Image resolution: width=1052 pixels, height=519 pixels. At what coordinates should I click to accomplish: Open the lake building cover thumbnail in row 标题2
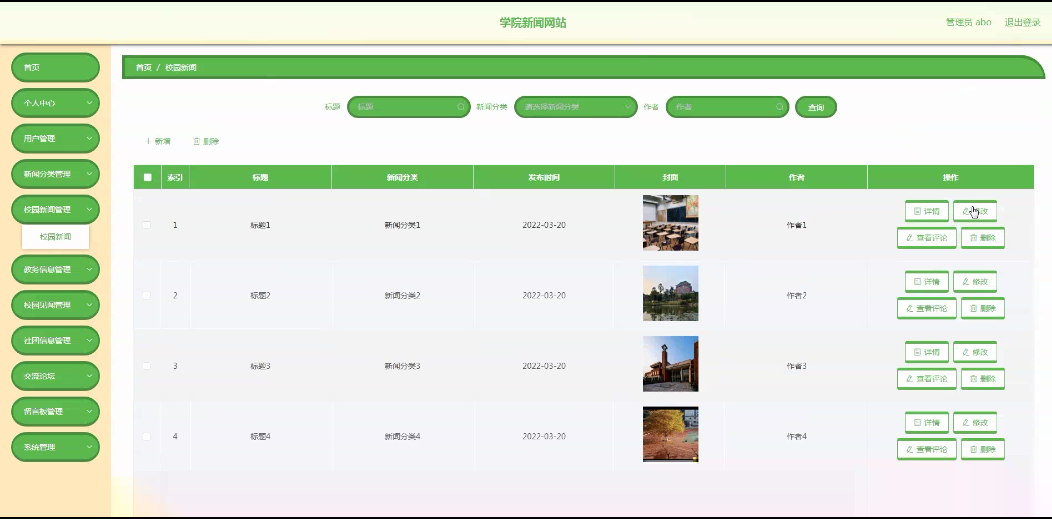(670, 293)
